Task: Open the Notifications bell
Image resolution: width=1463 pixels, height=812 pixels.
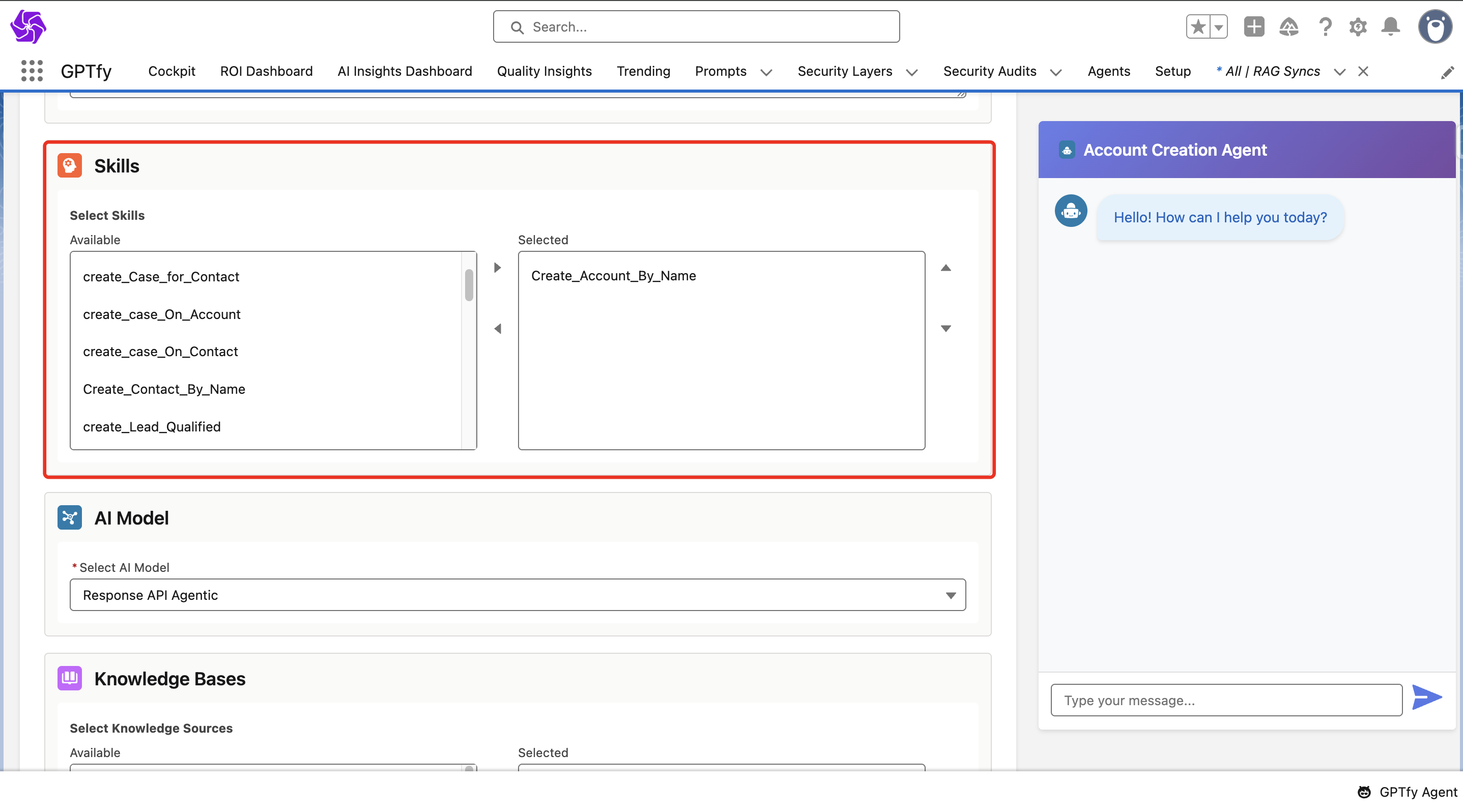Action: pos(1390,26)
